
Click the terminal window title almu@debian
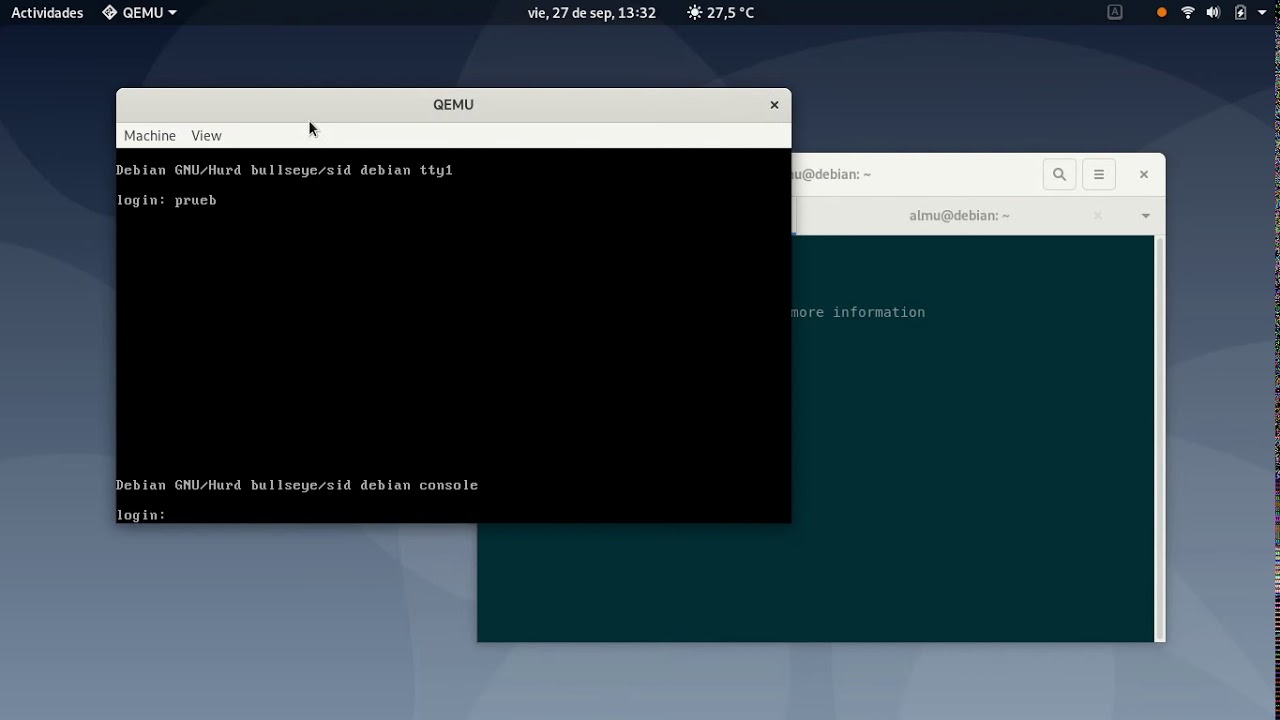832,174
